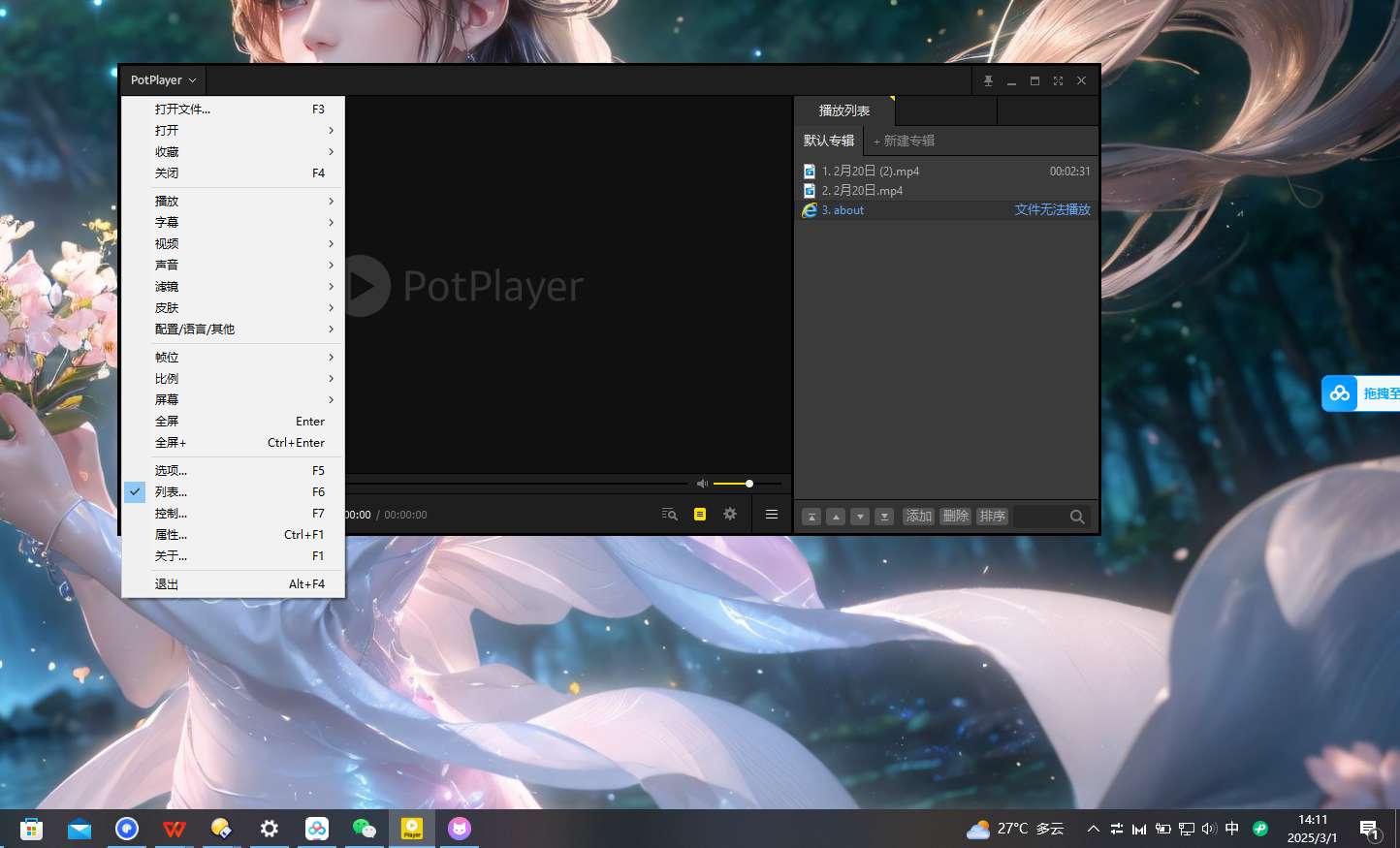Open the PotPlayer main menu dropdown
This screenshot has width=1400, height=848.
coord(163,80)
